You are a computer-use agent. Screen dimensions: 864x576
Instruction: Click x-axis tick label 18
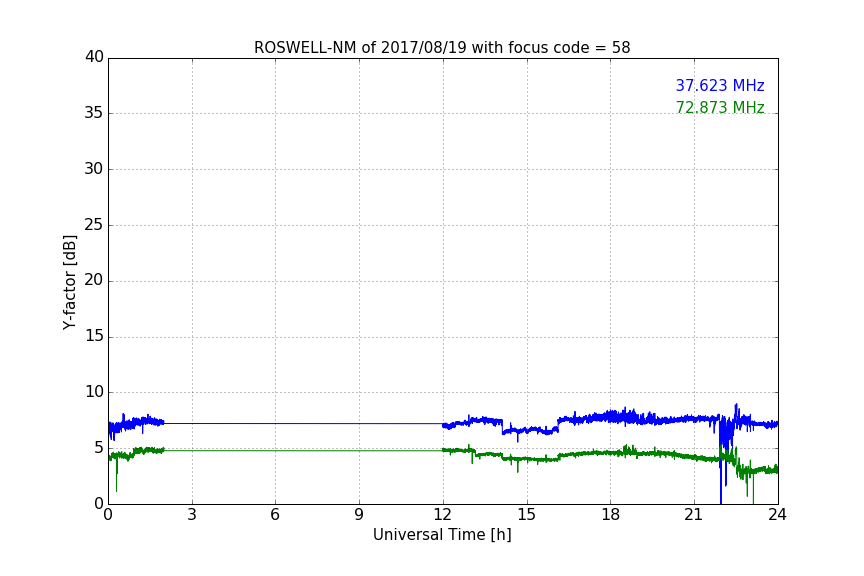[x=611, y=515]
